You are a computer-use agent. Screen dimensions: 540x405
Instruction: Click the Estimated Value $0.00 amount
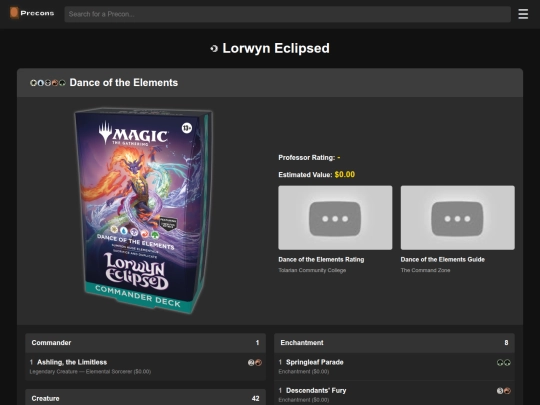[344, 175]
